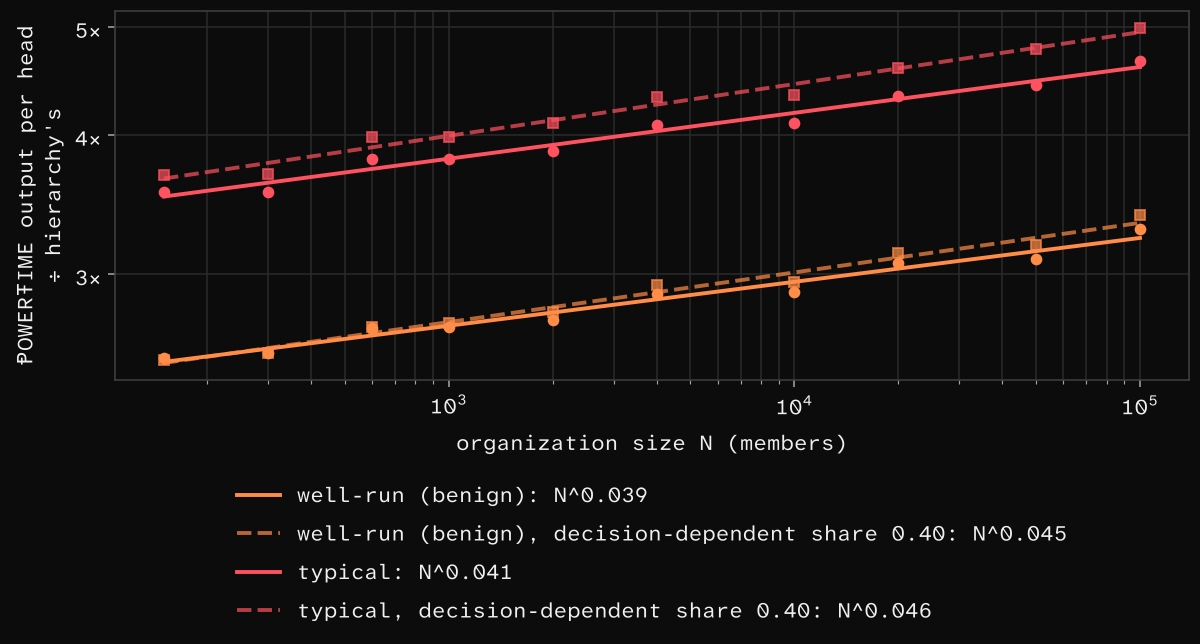Click the y-axis tick label '3×'
This screenshot has height=644, width=1200.
click(89, 277)
